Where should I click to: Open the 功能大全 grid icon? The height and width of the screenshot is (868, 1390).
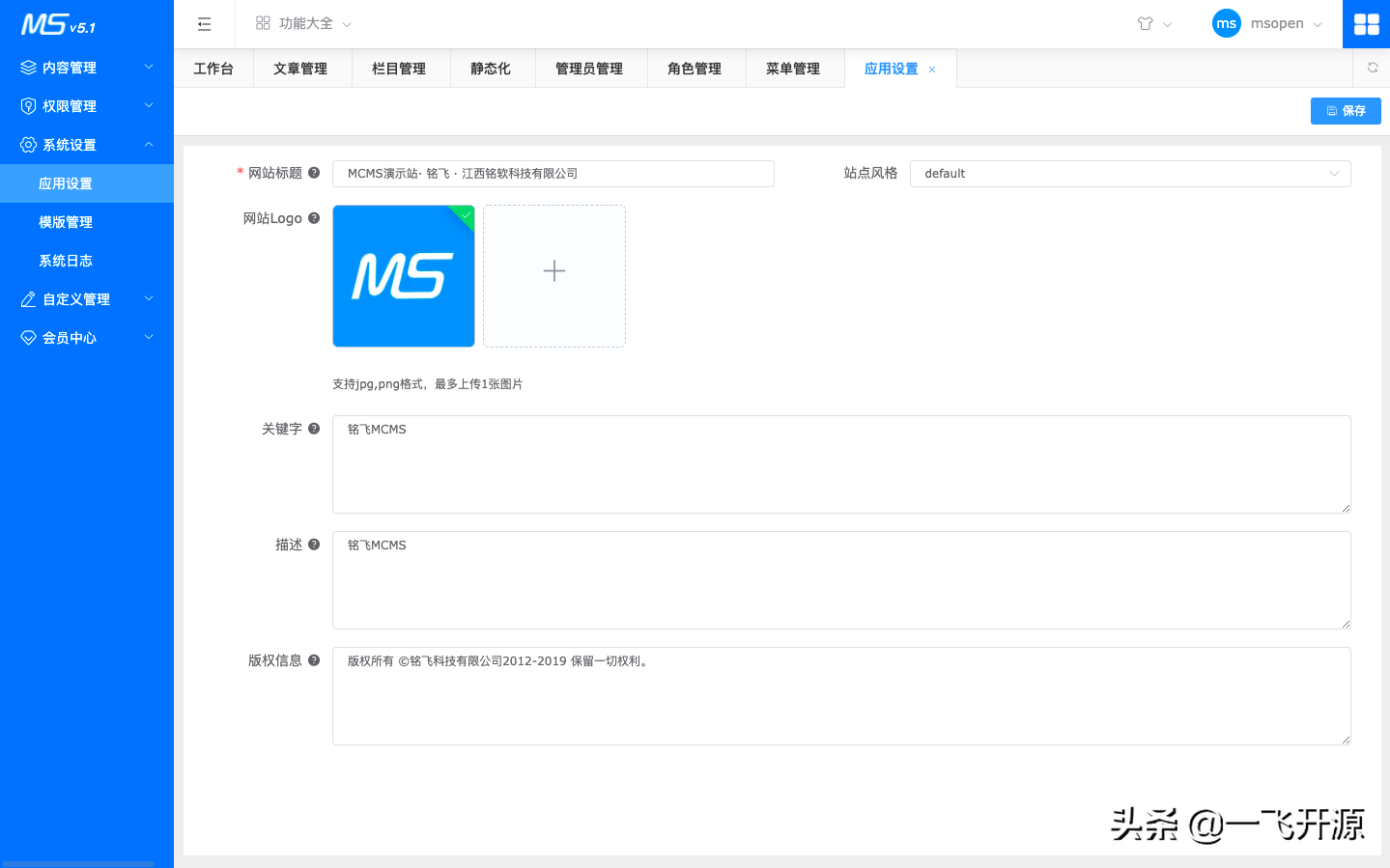263,23
